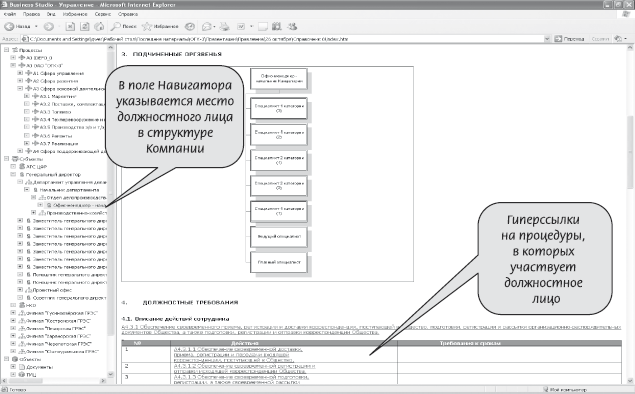Open the Сервис menu

[x=103, y=14]
